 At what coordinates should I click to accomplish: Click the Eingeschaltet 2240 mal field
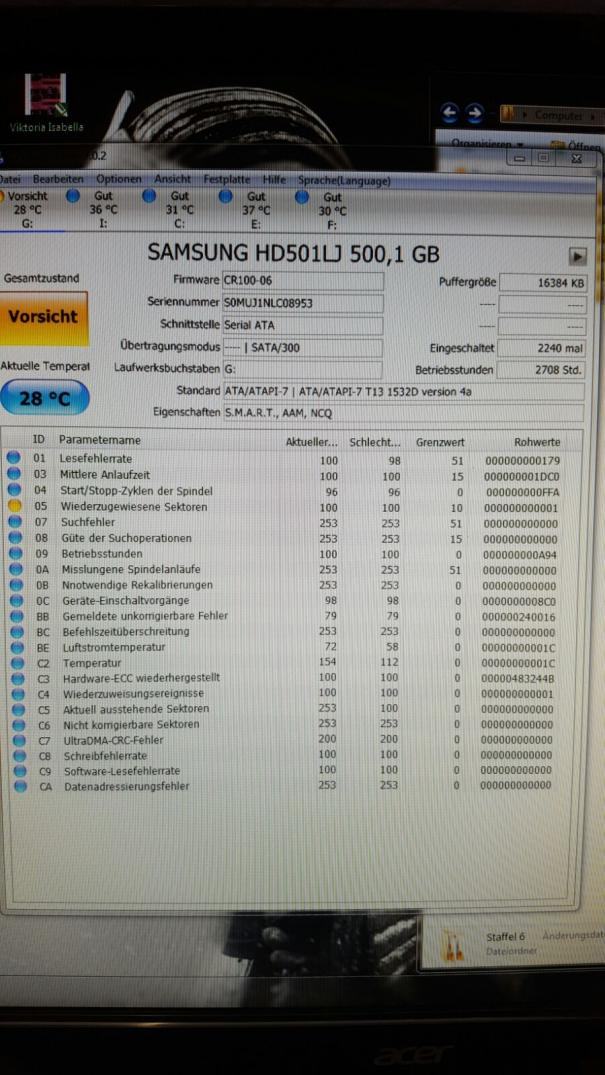541,348
